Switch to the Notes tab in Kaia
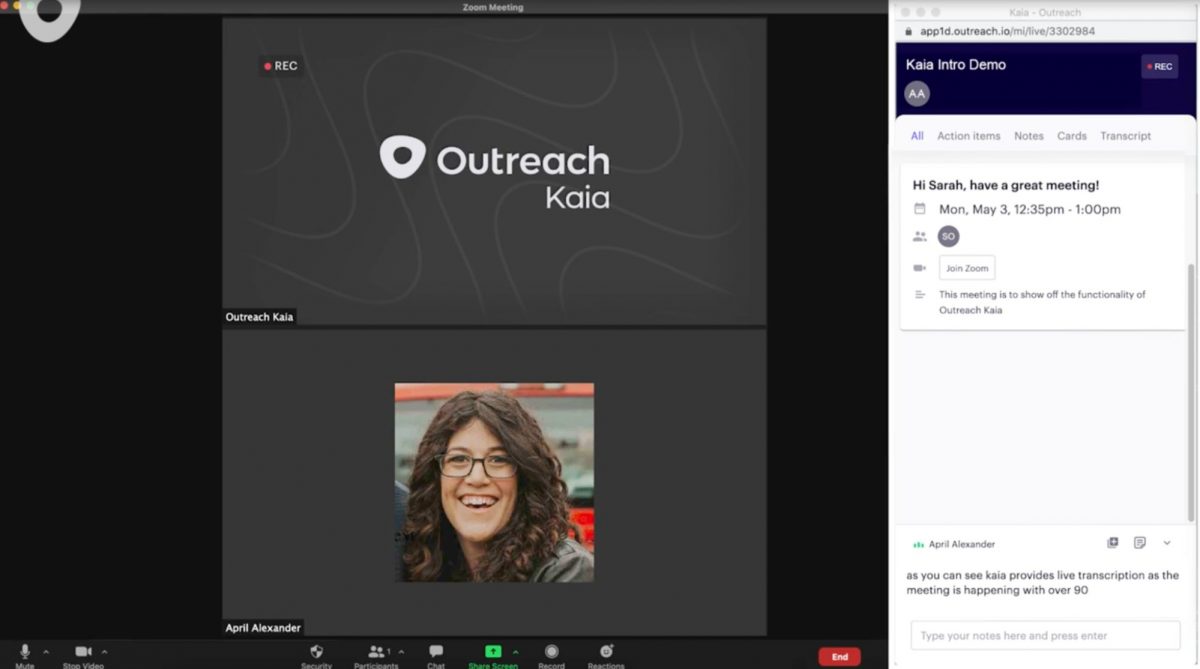 (x=1028, y=136)
